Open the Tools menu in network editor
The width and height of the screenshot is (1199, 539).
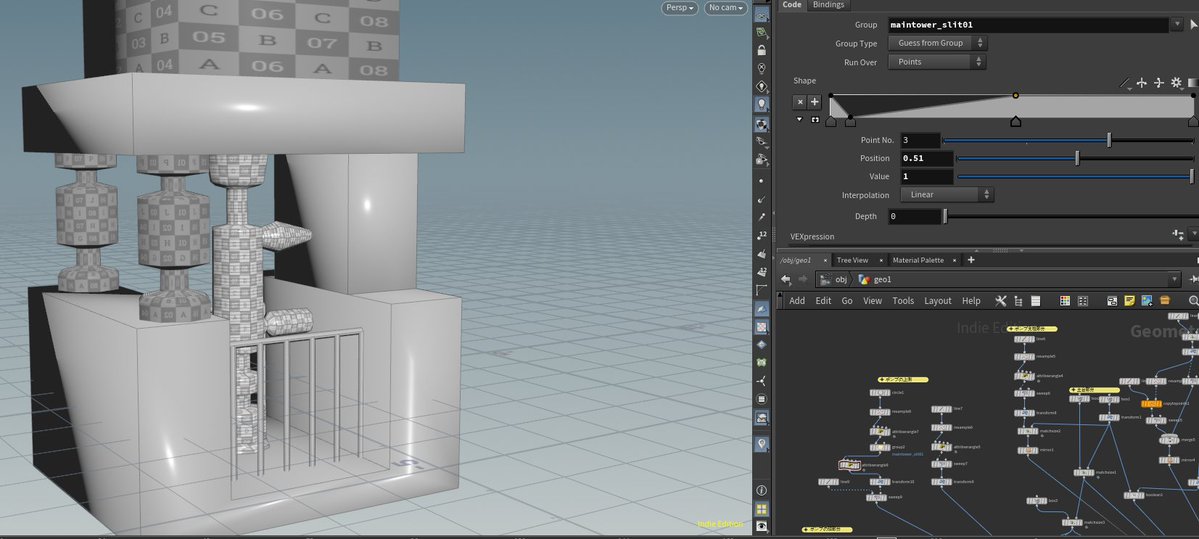(x=902, y=301)
